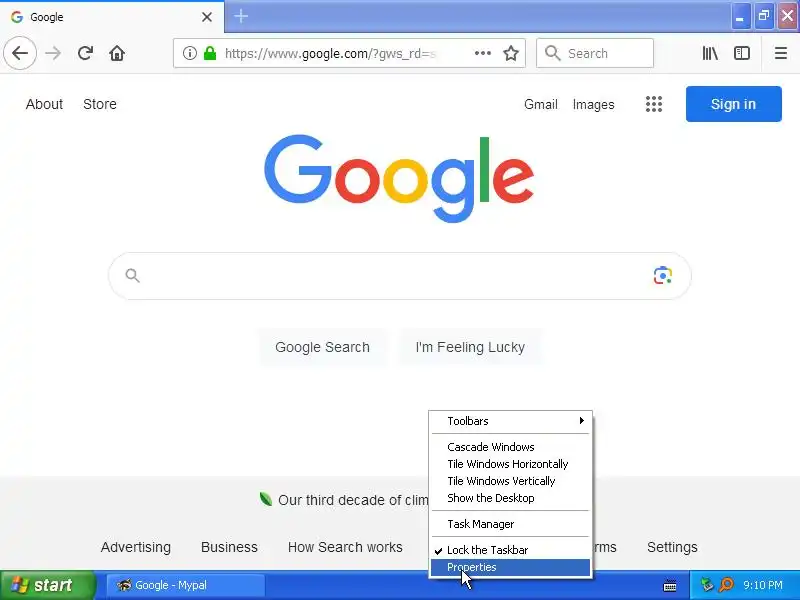Open the Google apps grid icon
Image resolution: width=800 pixels, height=600 pixels.
(654, 104)
